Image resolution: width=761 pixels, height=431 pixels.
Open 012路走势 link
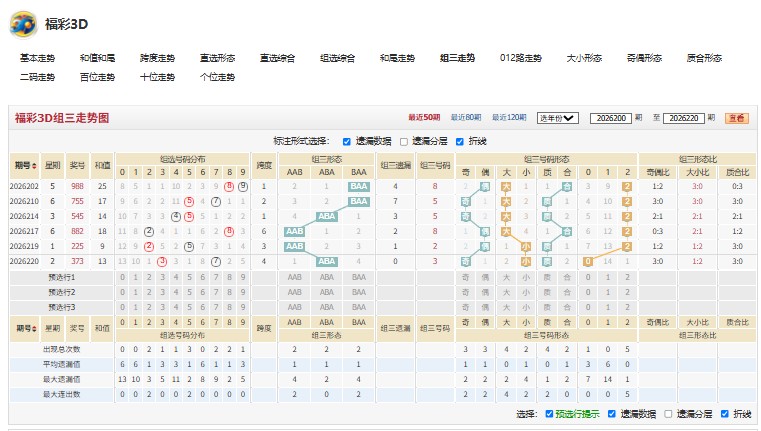[520, 58]
